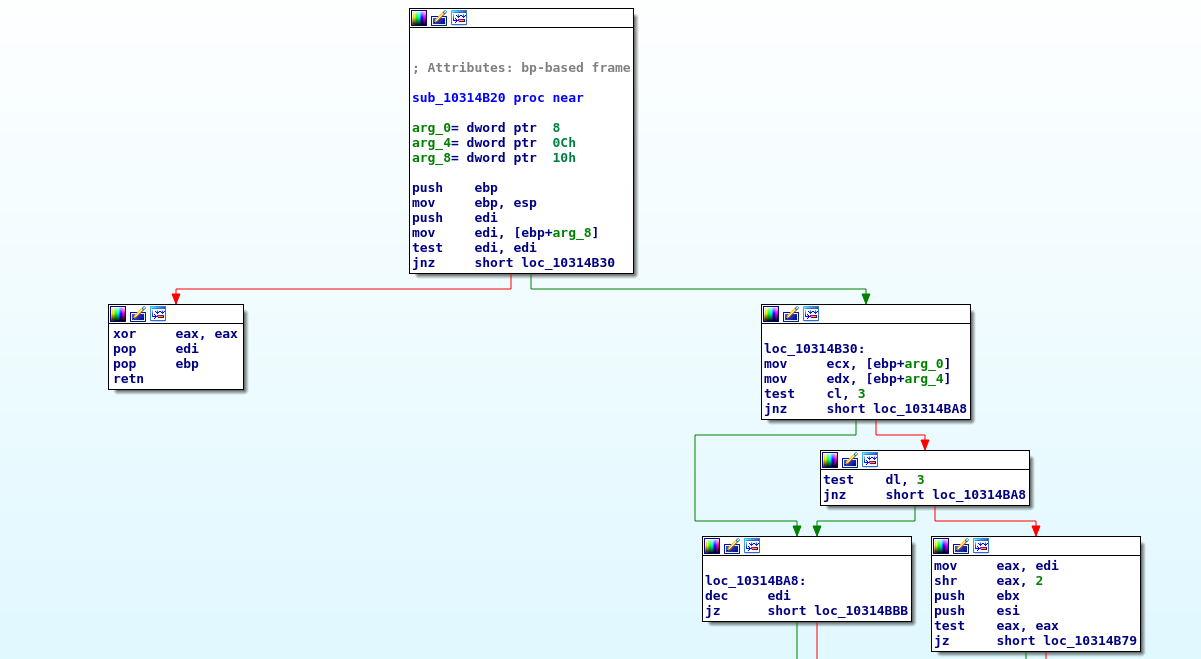Open the color picker on the loc_10314B30 node
The height and width of the screenshot is (659, 1201).
[771, 314]
